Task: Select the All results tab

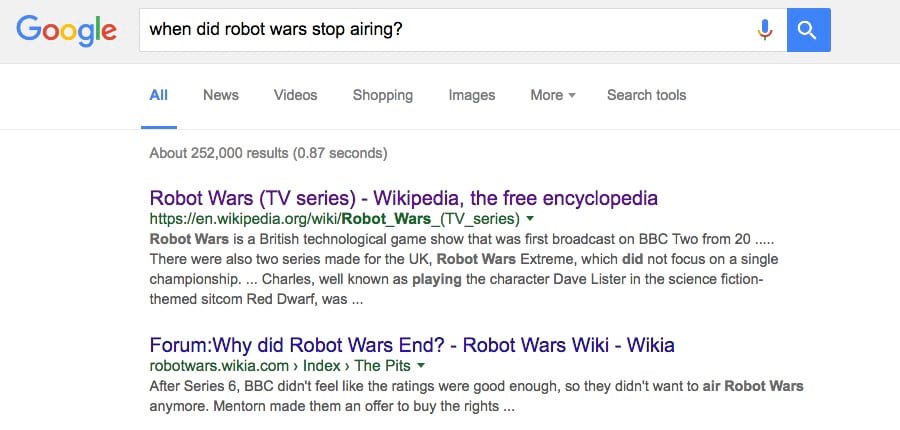Action: [158, 95]
